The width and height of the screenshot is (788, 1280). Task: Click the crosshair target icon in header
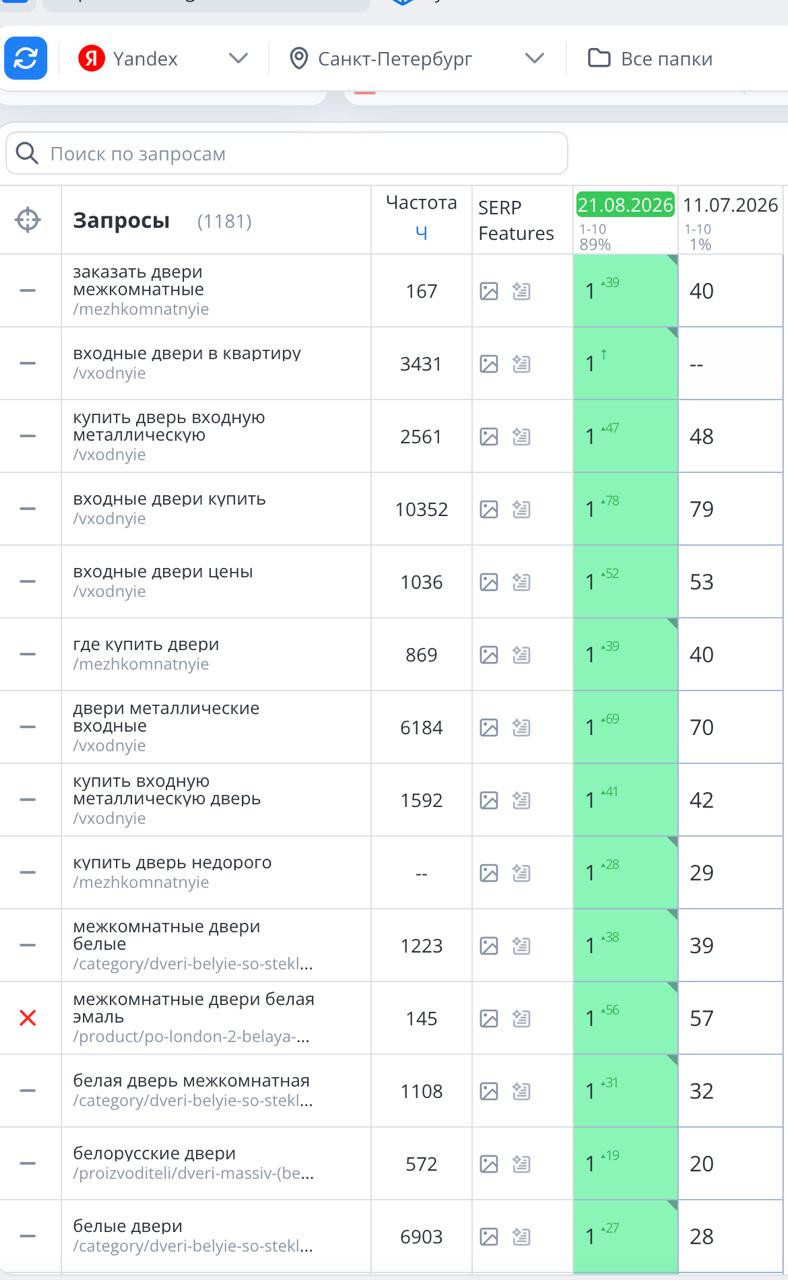[28, 220]
